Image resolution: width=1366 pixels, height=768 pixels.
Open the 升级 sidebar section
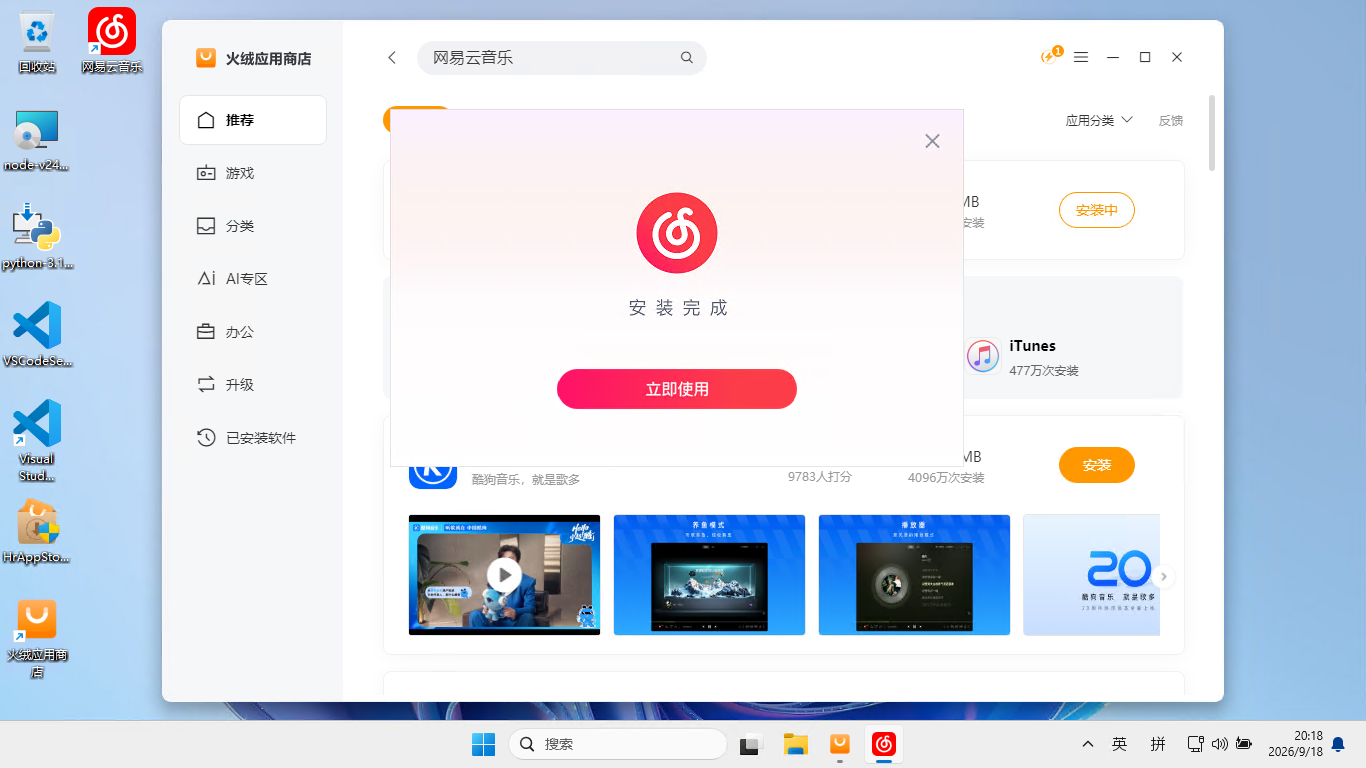(x=253, y=385)
